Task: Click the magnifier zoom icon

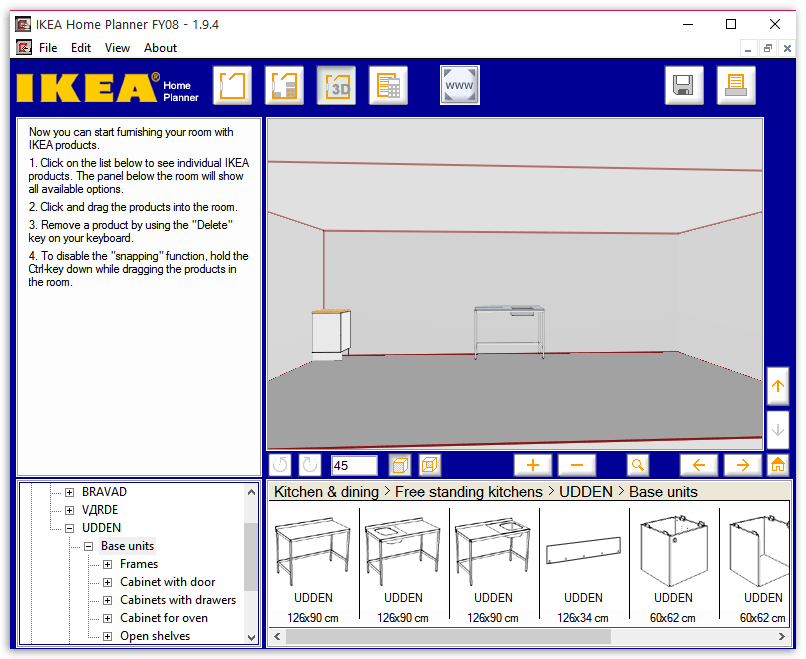Action: tap(637, 465)
